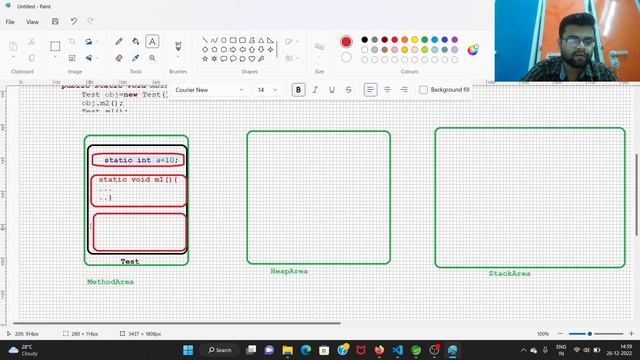This screenshot has width=640, height=360.
Task: Open Firefox from taskbar
Action: coord(379,350)
